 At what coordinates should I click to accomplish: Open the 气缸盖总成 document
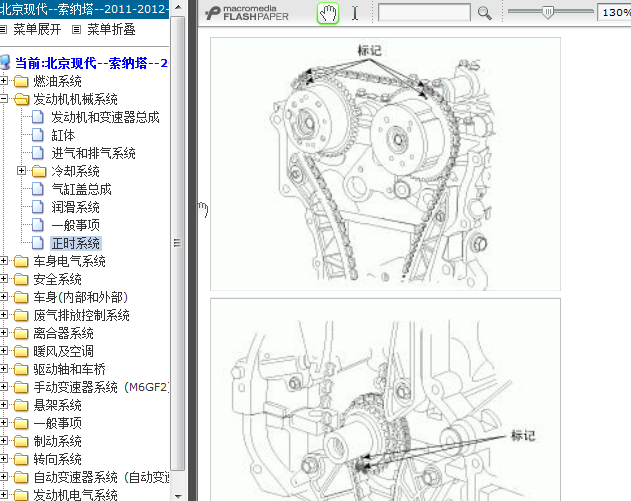click(x=81, y=189)
